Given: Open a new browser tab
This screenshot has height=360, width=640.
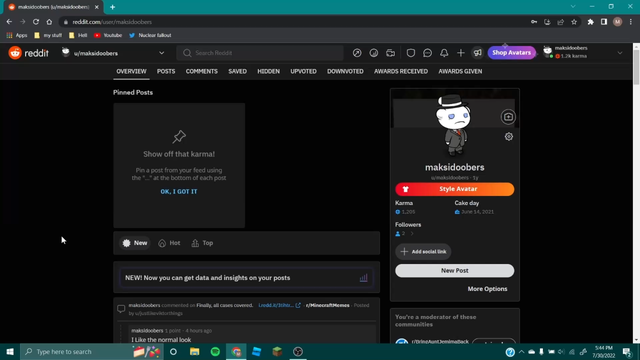Looking at the screenshot, I should 112,7.
